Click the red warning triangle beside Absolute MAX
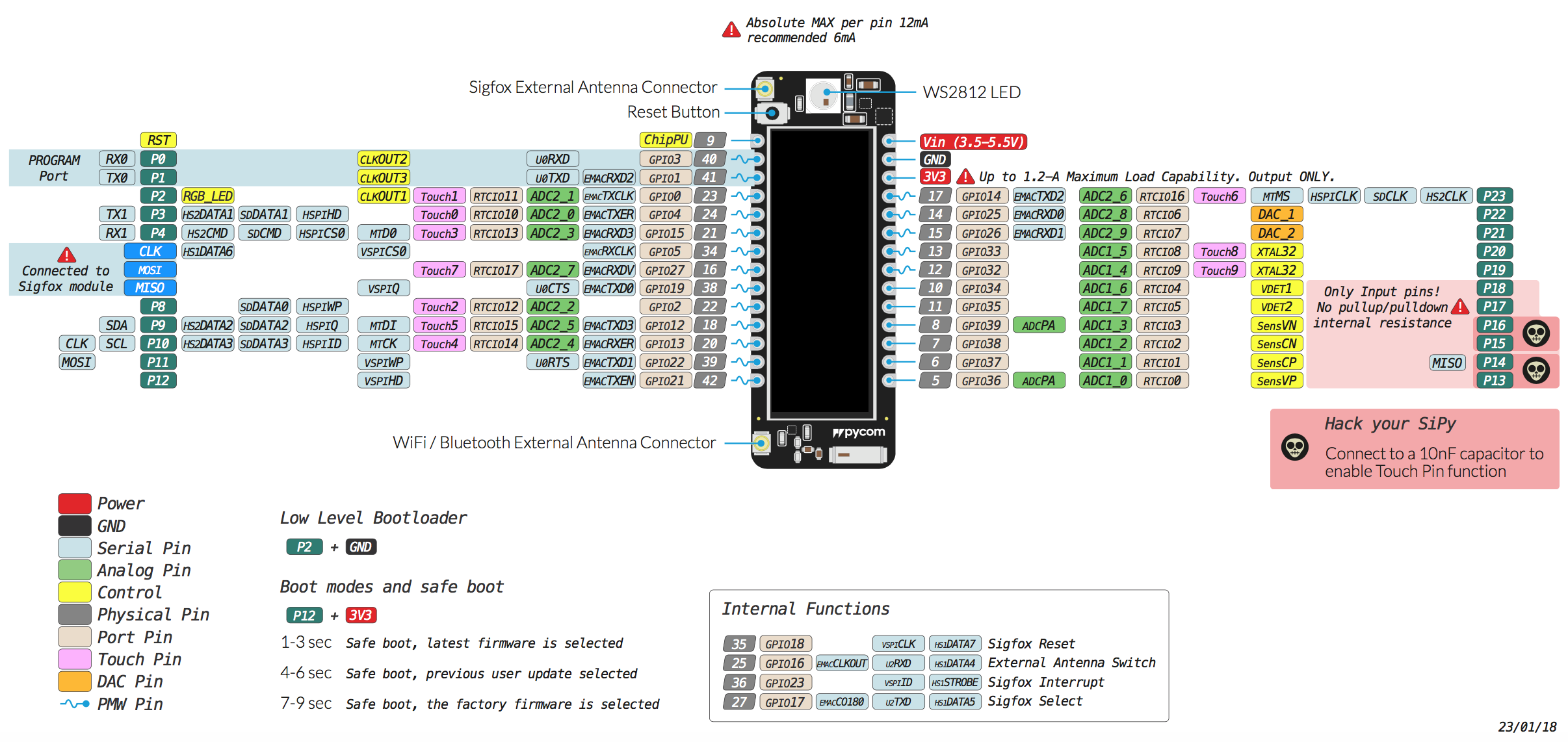This screenshot has width=1568, height=742. pos(731,30)
